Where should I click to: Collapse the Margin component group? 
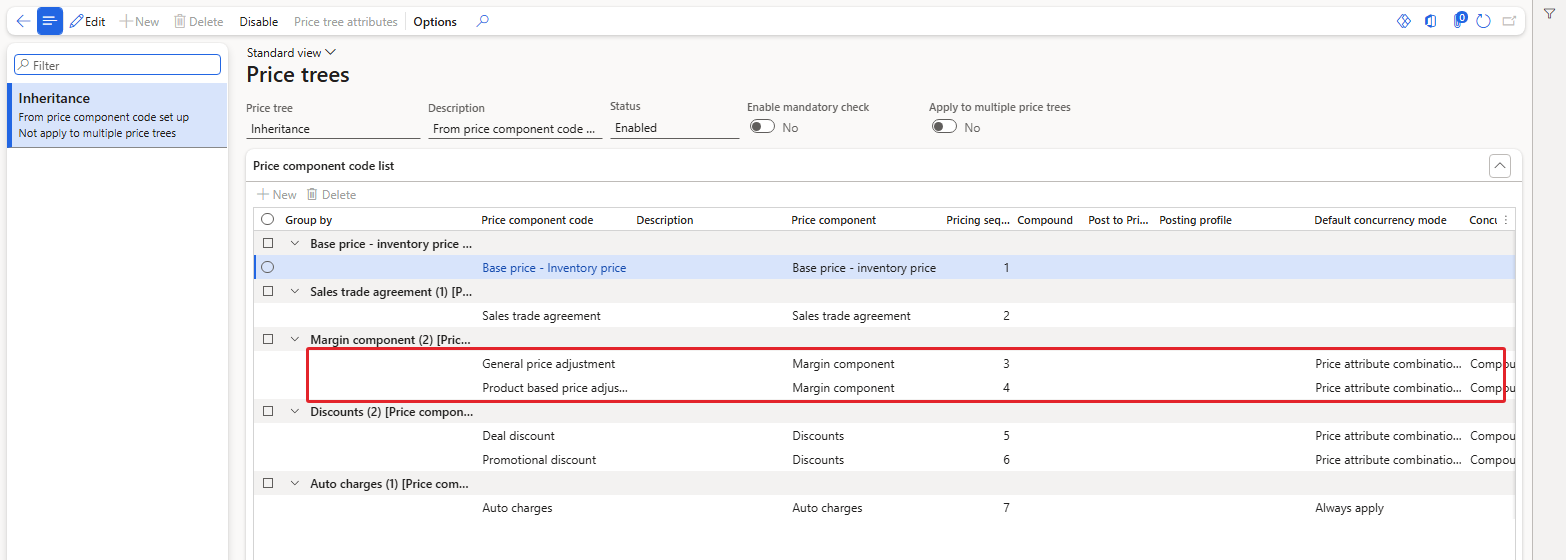pos(294,339)
